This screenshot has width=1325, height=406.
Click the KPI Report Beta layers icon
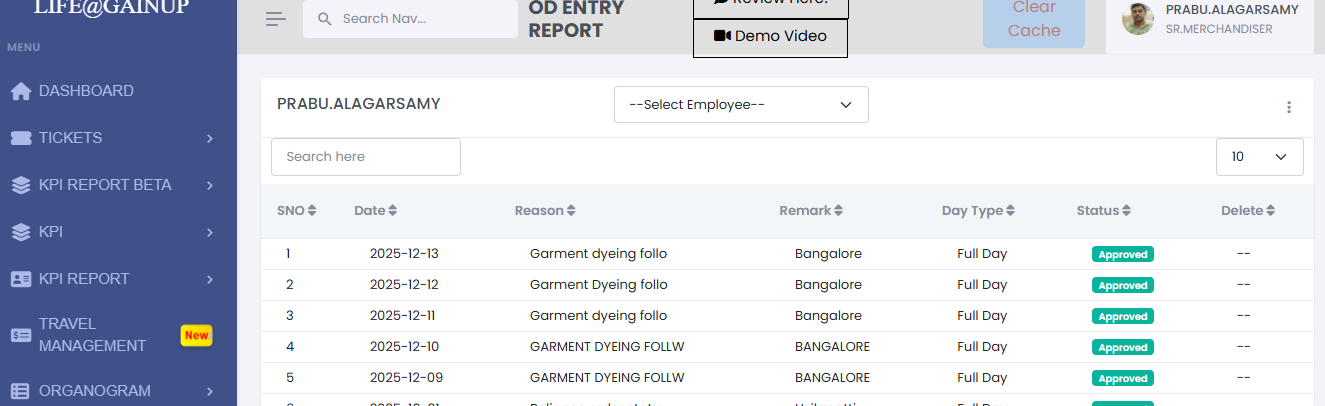21,185
